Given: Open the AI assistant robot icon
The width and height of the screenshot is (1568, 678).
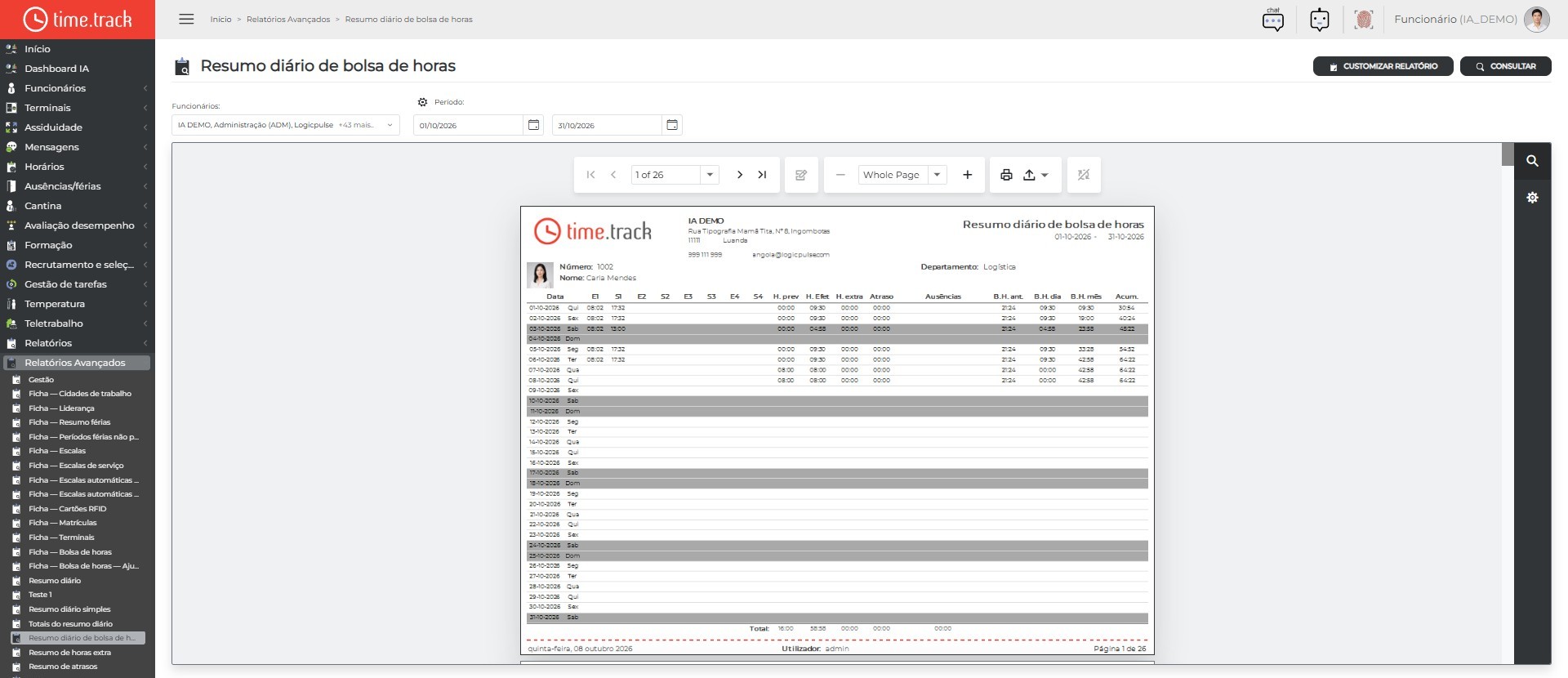Looking at the screenshot, I should click(1319, 20).
